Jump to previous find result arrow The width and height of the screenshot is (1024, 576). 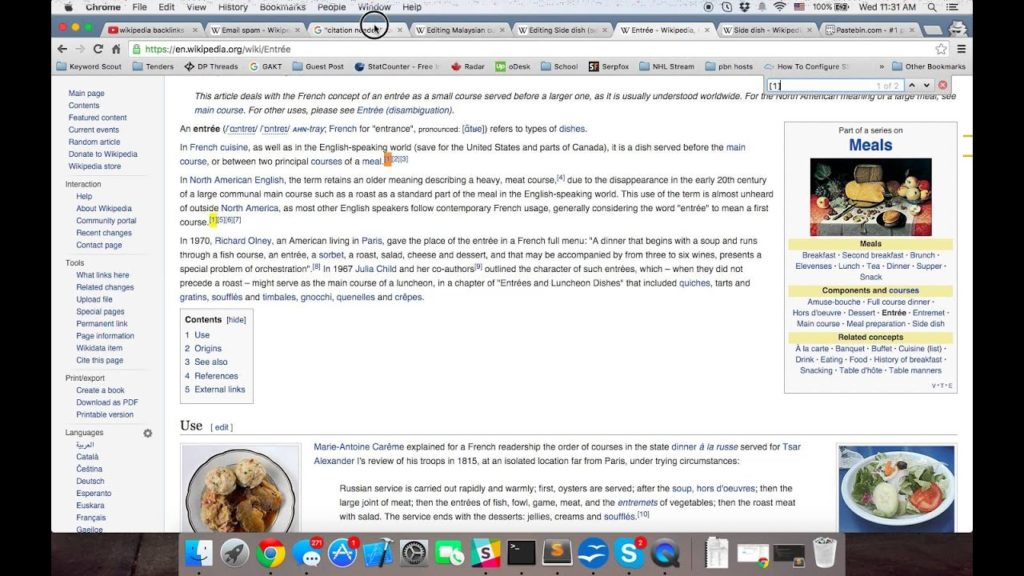coord(912,85)
